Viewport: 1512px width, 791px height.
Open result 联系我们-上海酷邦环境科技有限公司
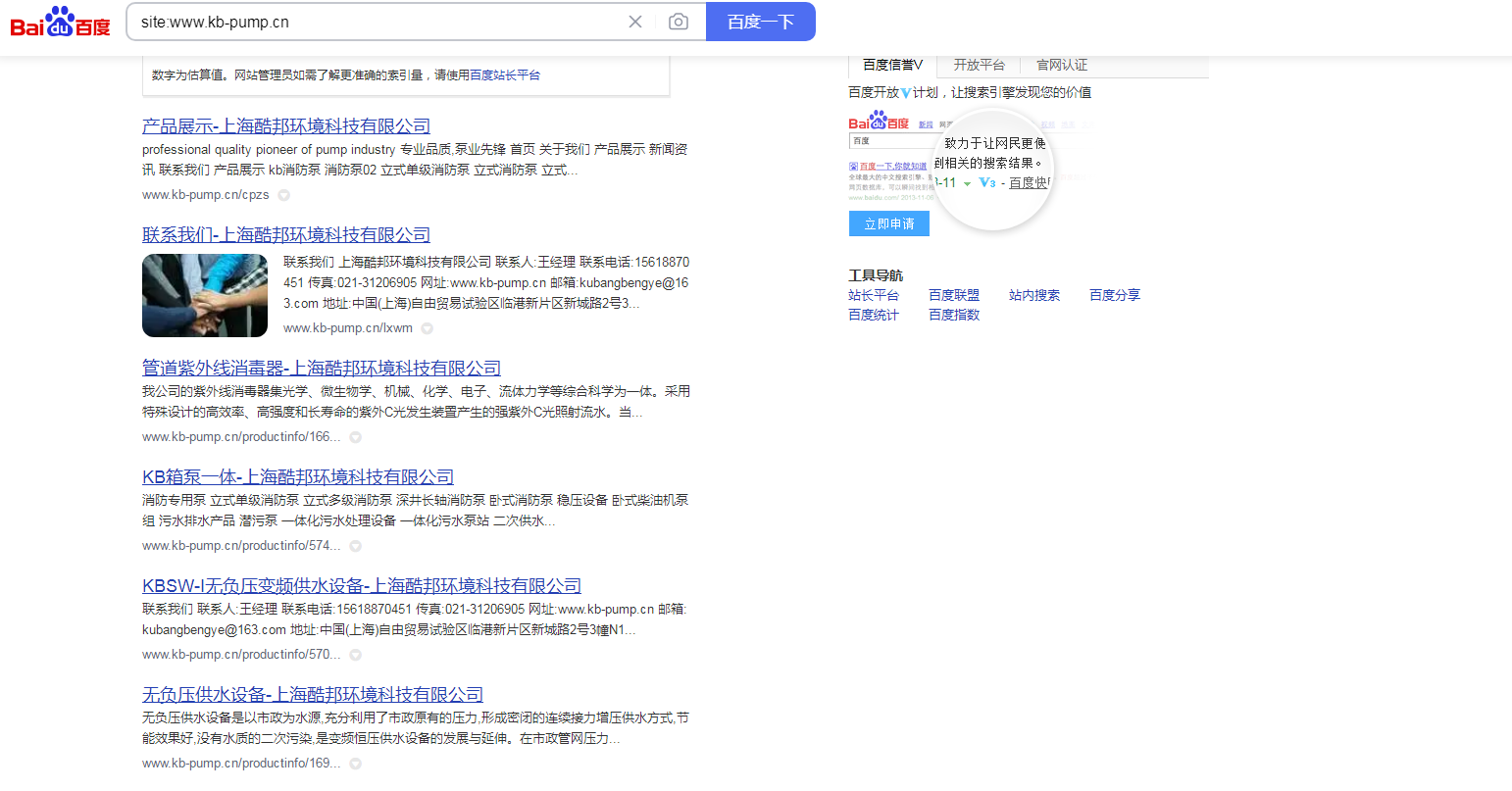click(x=286, y=235)
